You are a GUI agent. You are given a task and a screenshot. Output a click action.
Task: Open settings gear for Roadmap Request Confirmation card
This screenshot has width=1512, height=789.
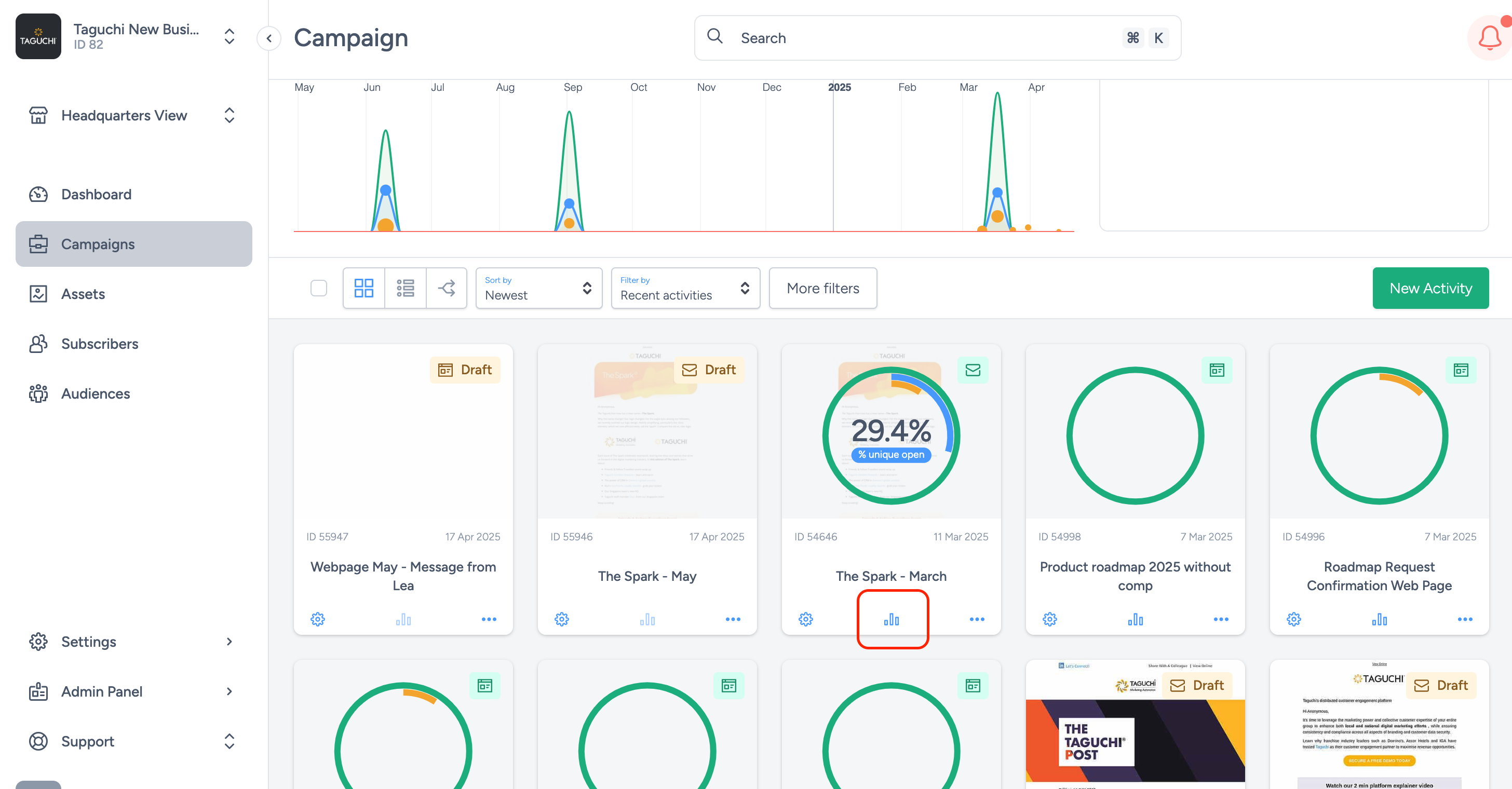click(x=1294, y=619)
